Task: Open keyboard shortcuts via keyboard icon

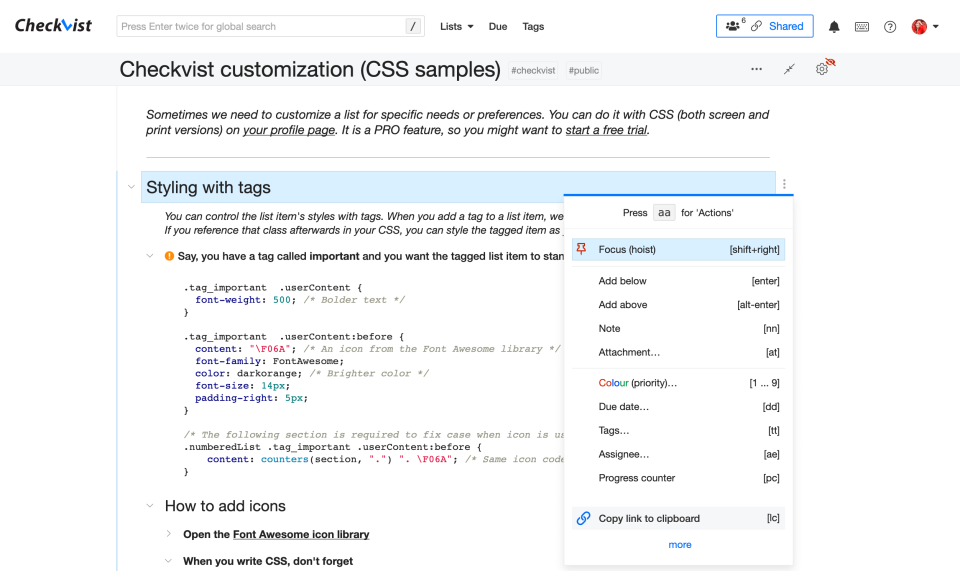Action: point(861,27)
